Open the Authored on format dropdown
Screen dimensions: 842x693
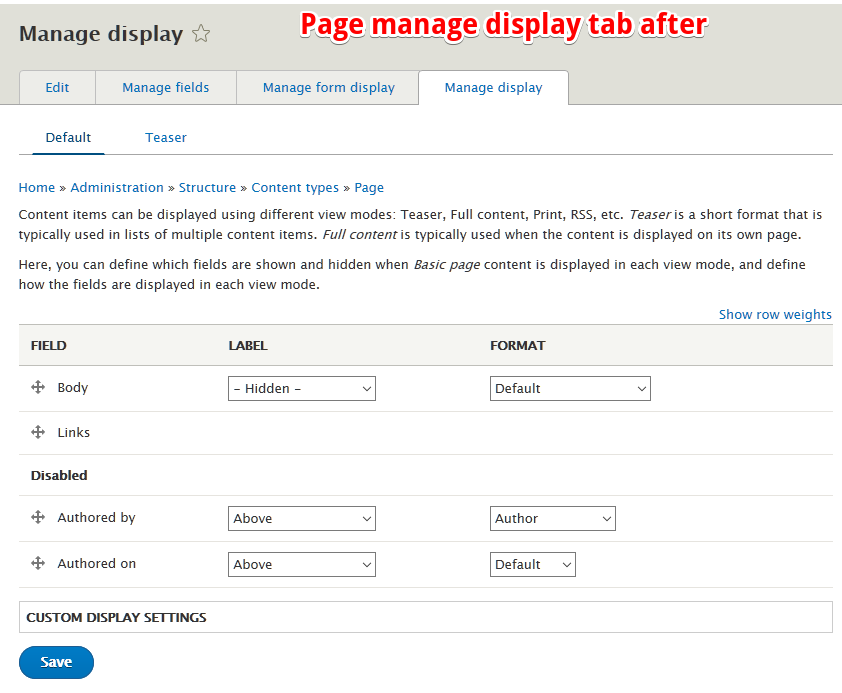coord(532,564)
